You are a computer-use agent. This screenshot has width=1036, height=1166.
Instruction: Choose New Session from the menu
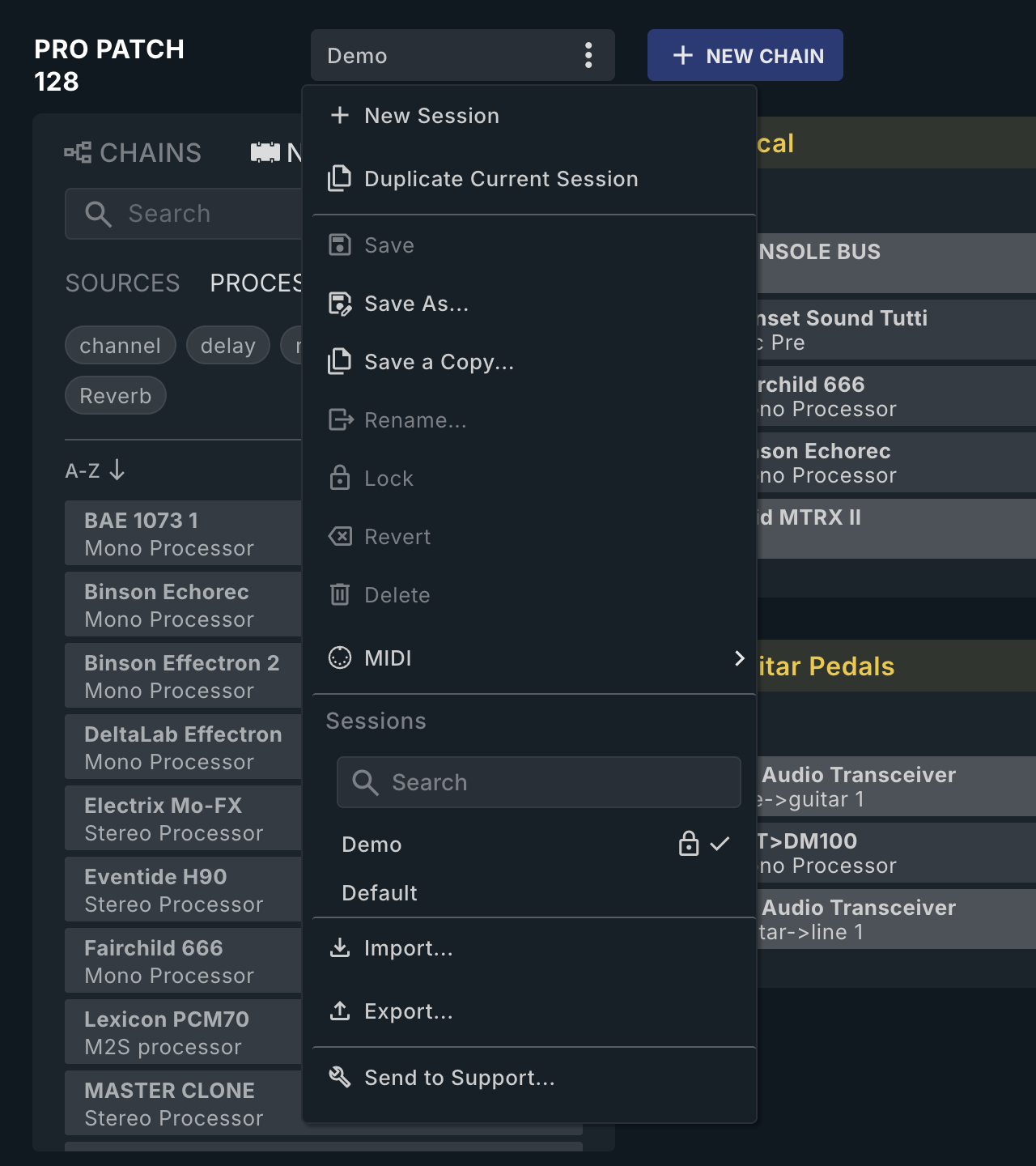coord(530,115)
